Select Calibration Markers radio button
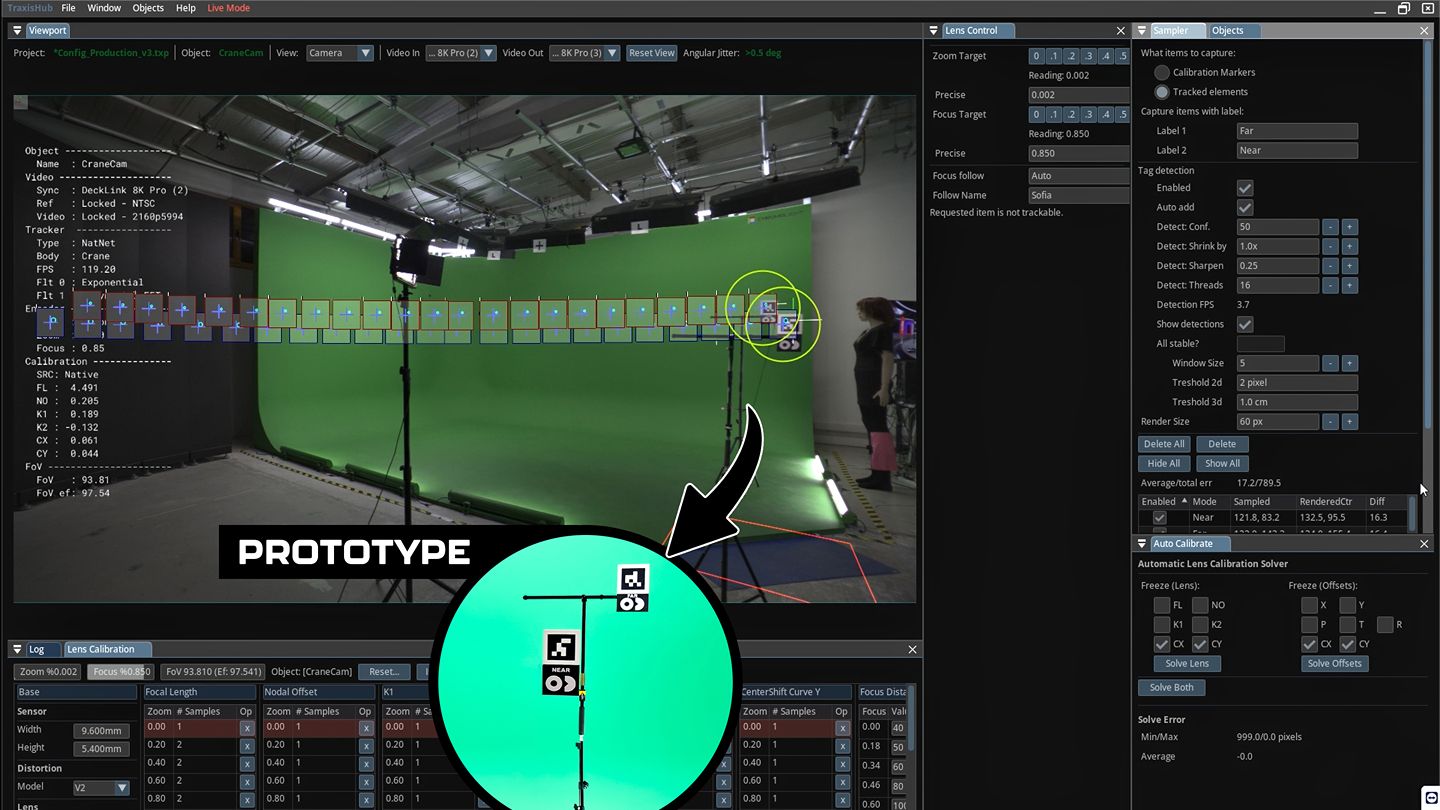Viewport: 1440px width, 810px height. [1162, 73]
